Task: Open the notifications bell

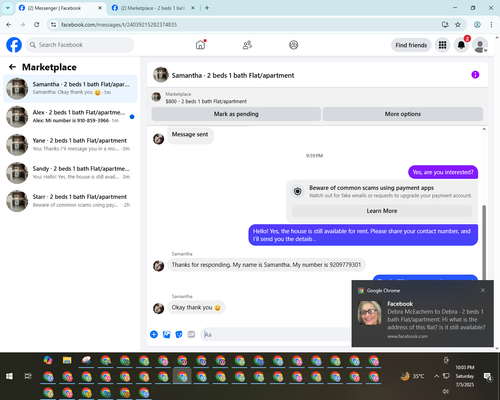Action: 461,45
